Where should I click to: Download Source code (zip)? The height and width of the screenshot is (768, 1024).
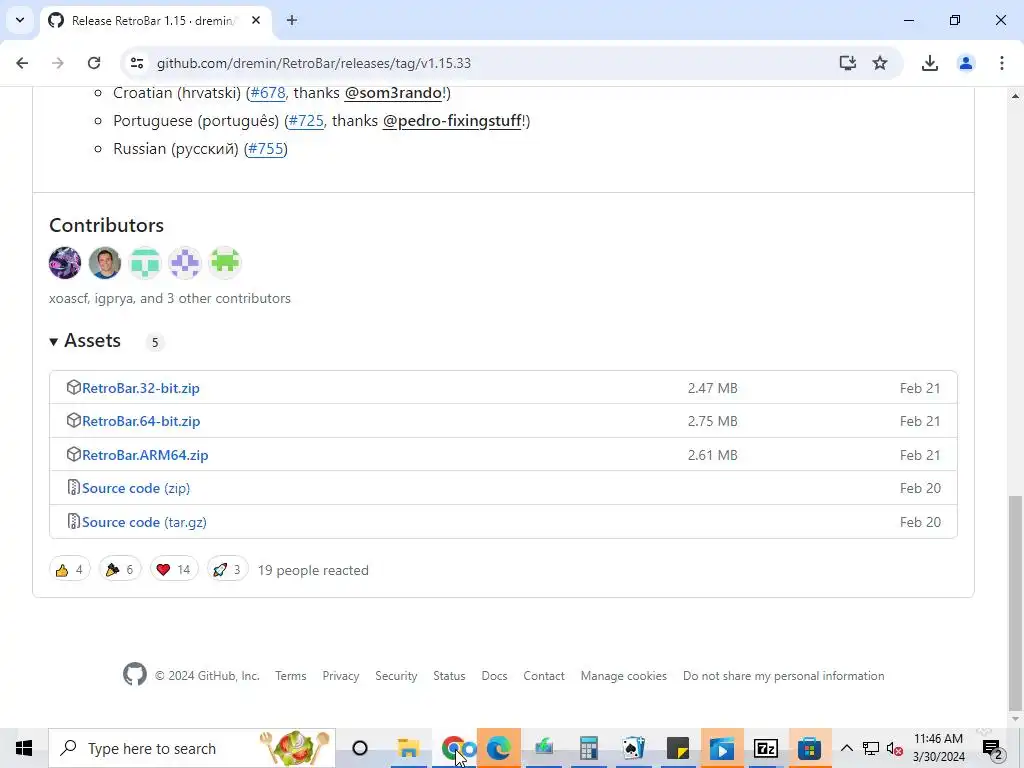(136, 488)
